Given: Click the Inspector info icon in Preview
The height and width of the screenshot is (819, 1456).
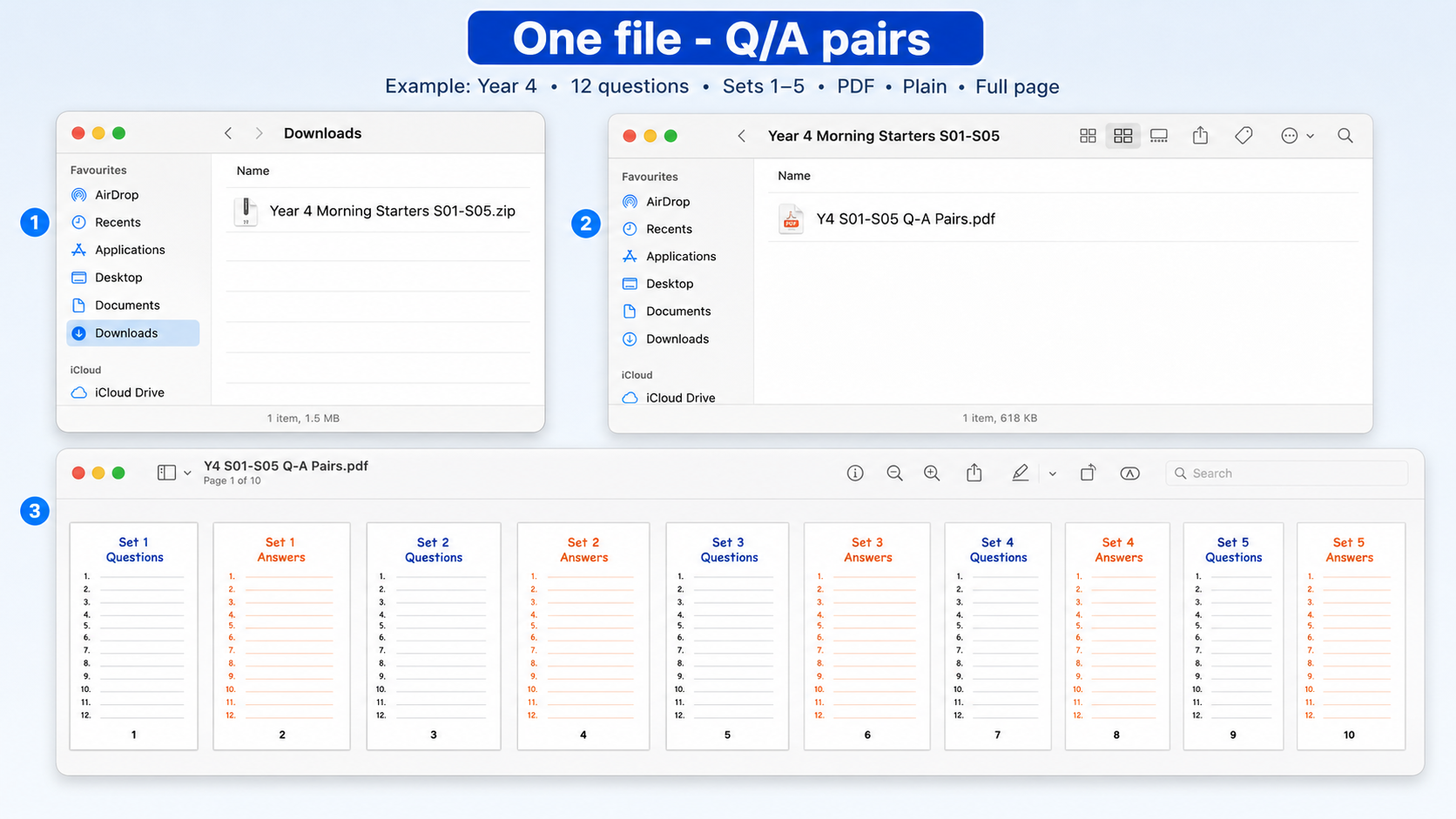Looking at the screenshot, I should coord(855,473).
